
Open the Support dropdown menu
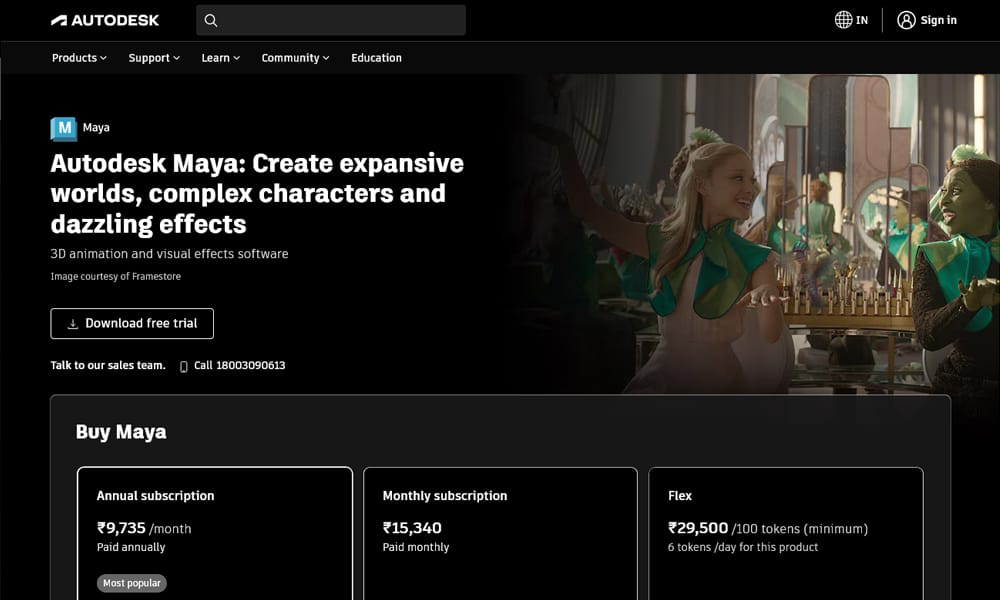pyautogui.click(x=154, y=58)
